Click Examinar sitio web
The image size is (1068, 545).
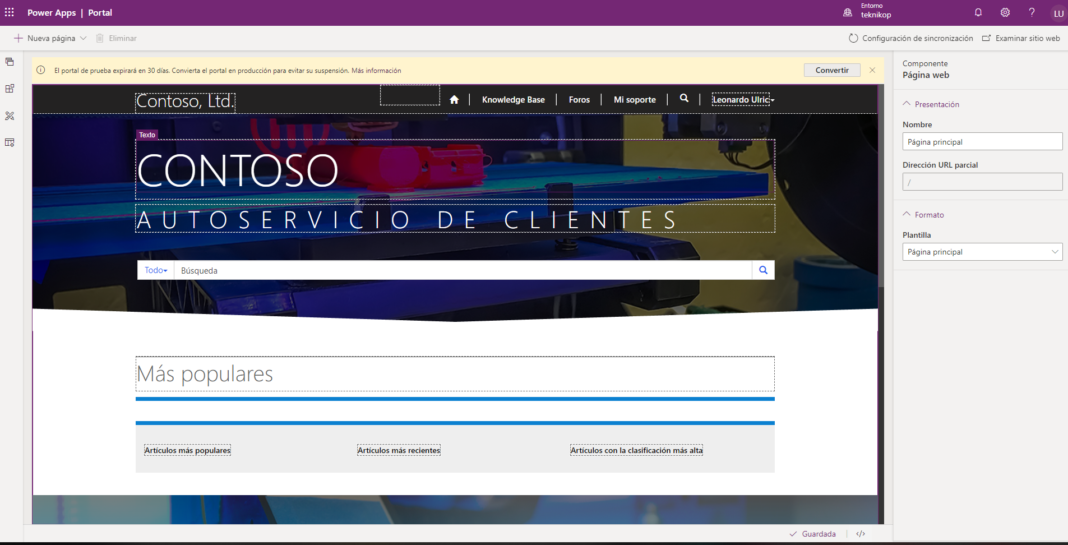[x=1021, y=38]
